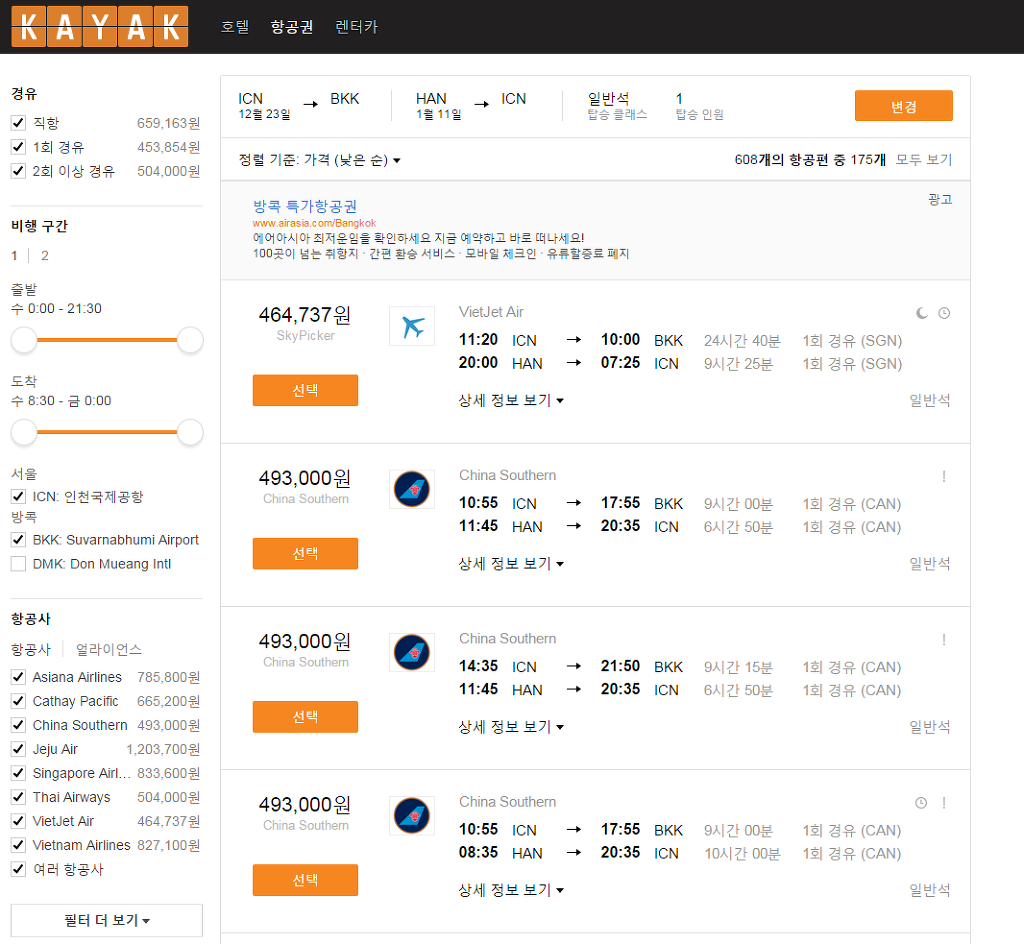Click 선택 for 10:55–17:55, 11:45 return China Southern fare

306,554
